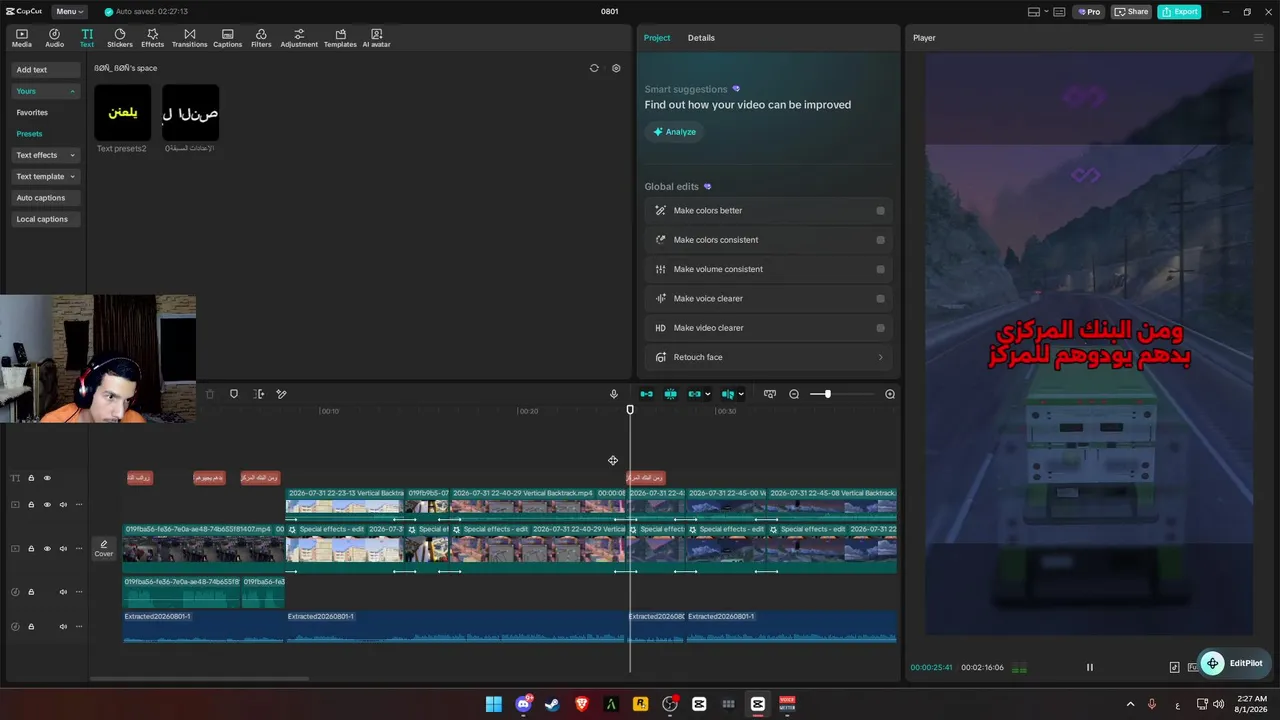Click the record voiceover microphone icon
Viewport: 1280px width, 720px height.
[614, 394]
